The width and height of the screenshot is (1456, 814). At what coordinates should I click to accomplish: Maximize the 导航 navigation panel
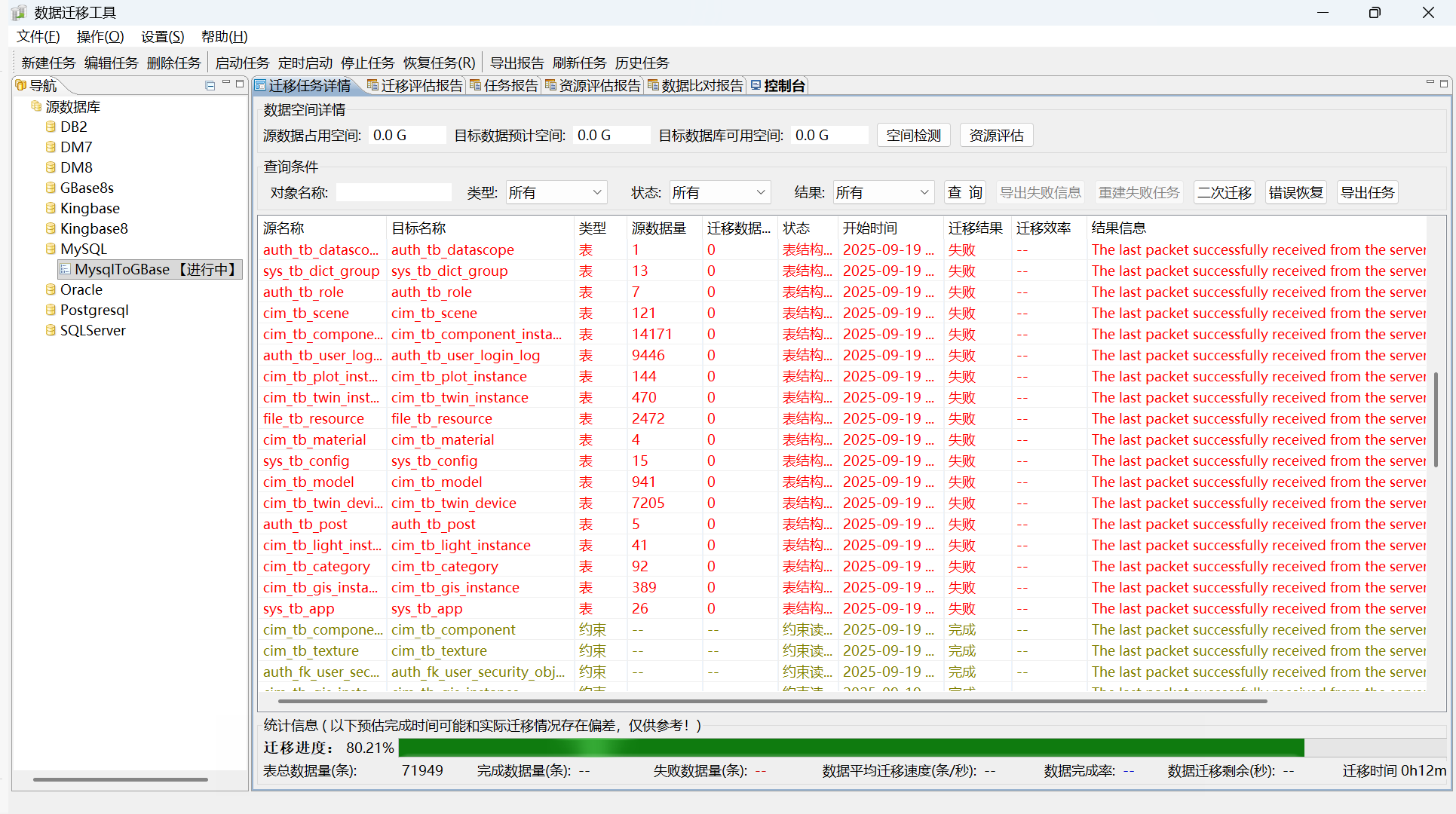[240, 84]
